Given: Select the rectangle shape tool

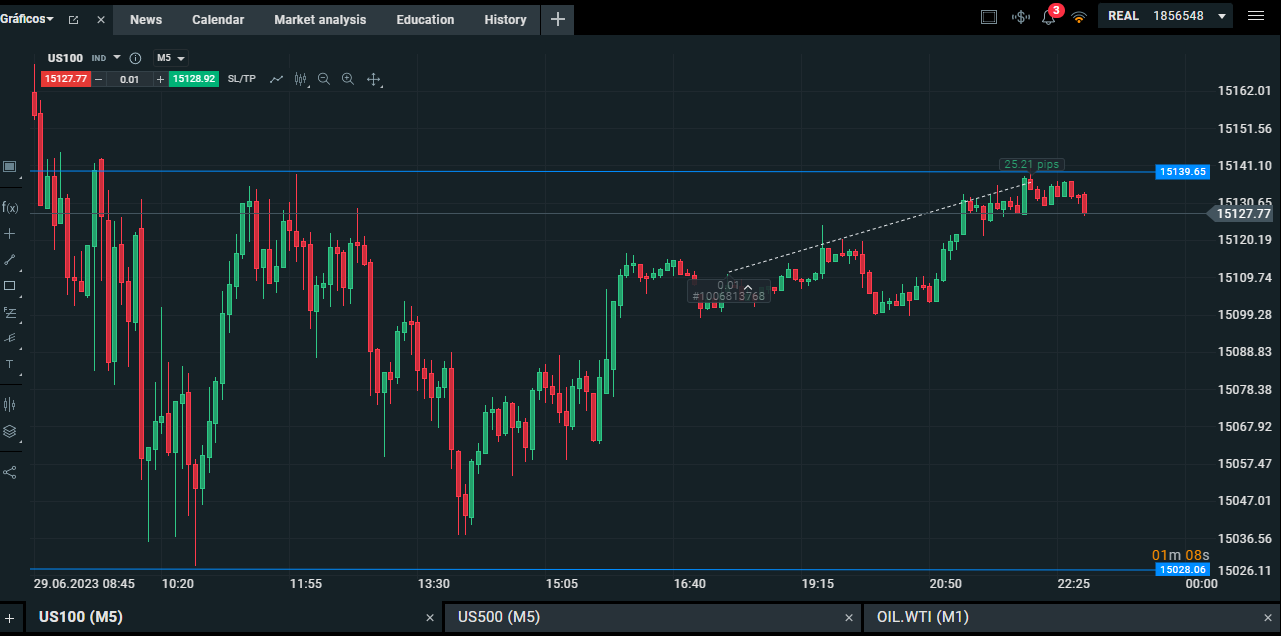Looking at the screenshot, I should point(10,285).
